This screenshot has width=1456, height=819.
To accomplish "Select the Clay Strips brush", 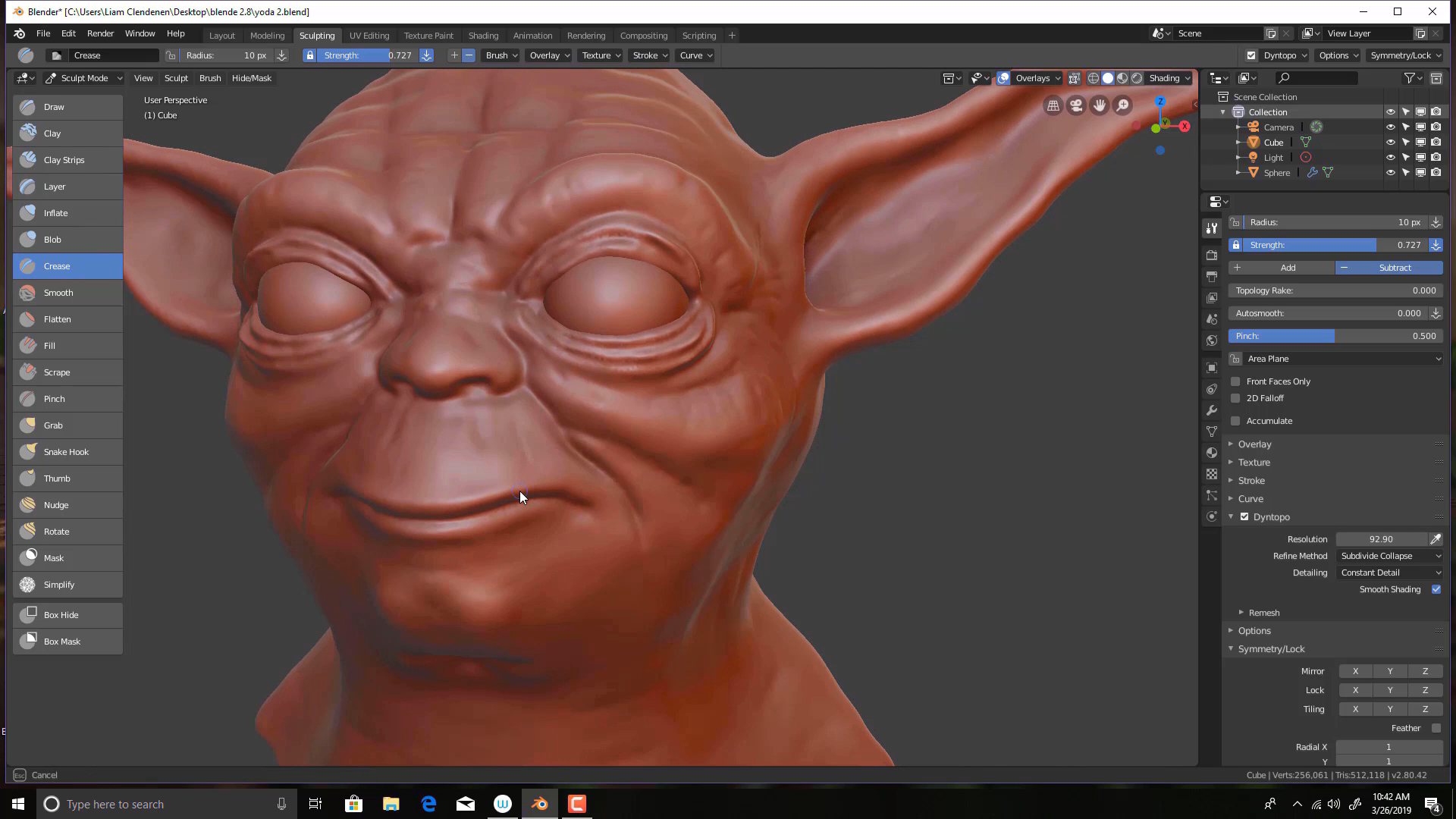I will (x=67, y=160).
